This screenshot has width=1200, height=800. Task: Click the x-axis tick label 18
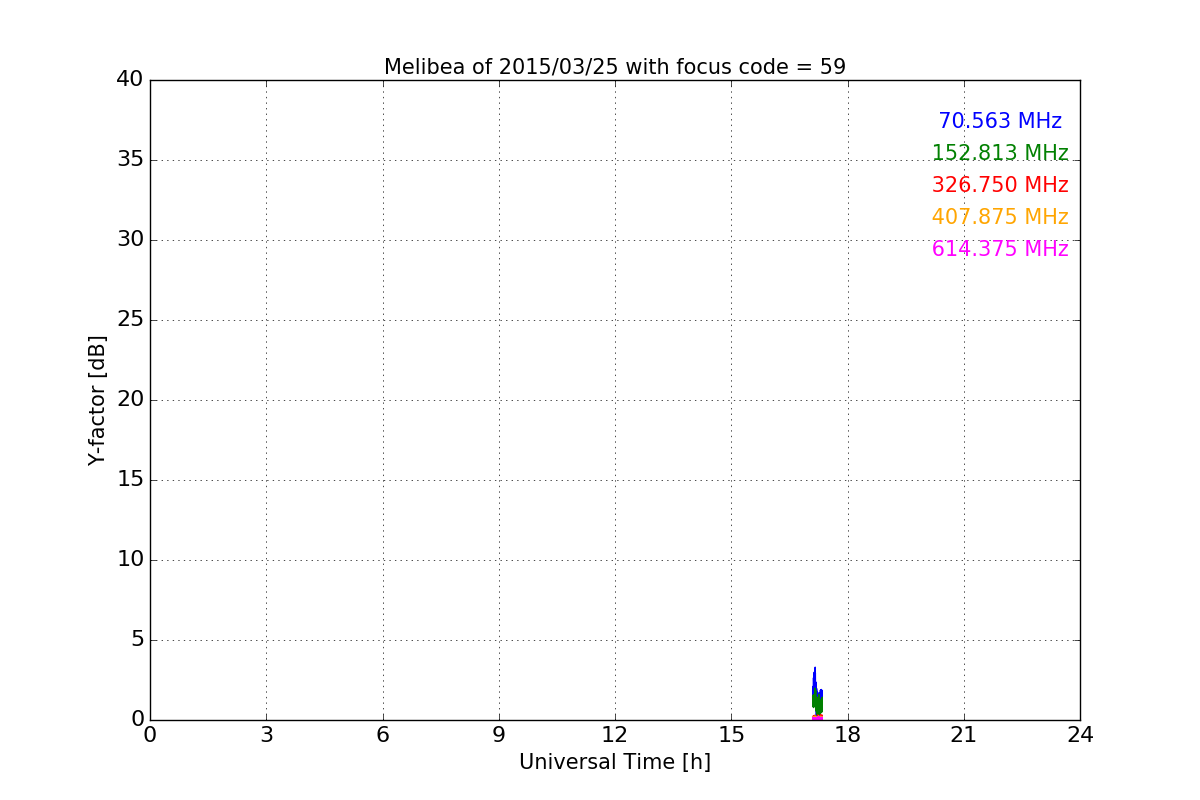click(848, 735)
